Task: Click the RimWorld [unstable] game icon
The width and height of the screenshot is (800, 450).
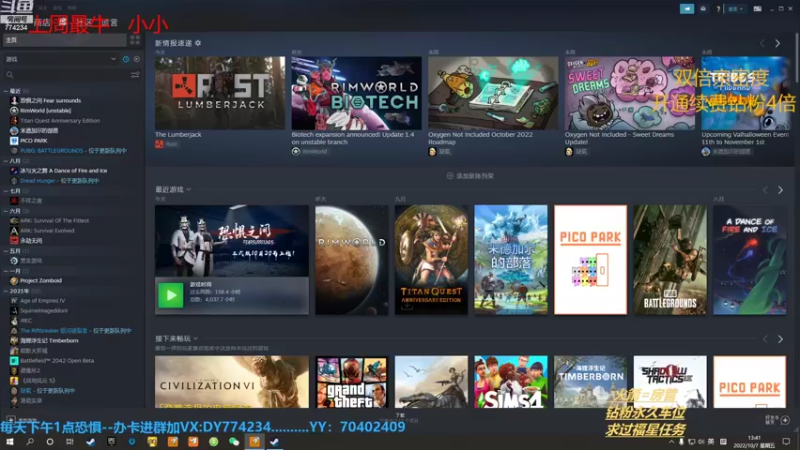Action: pyautogui.click(x=14, y=110)
